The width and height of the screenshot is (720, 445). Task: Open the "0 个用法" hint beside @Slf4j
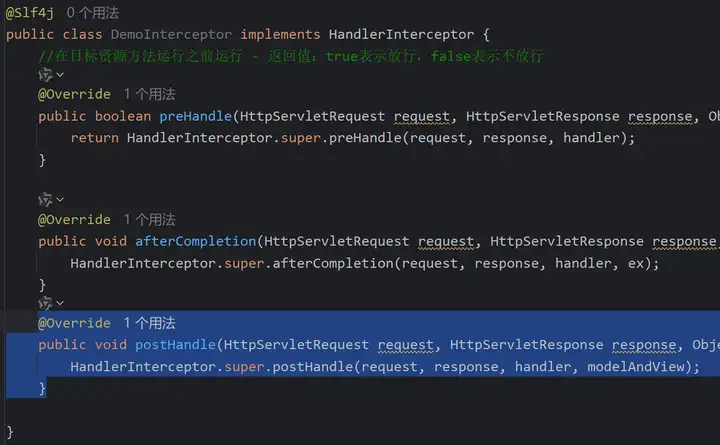pyautogui.click(x=92, y=13)
